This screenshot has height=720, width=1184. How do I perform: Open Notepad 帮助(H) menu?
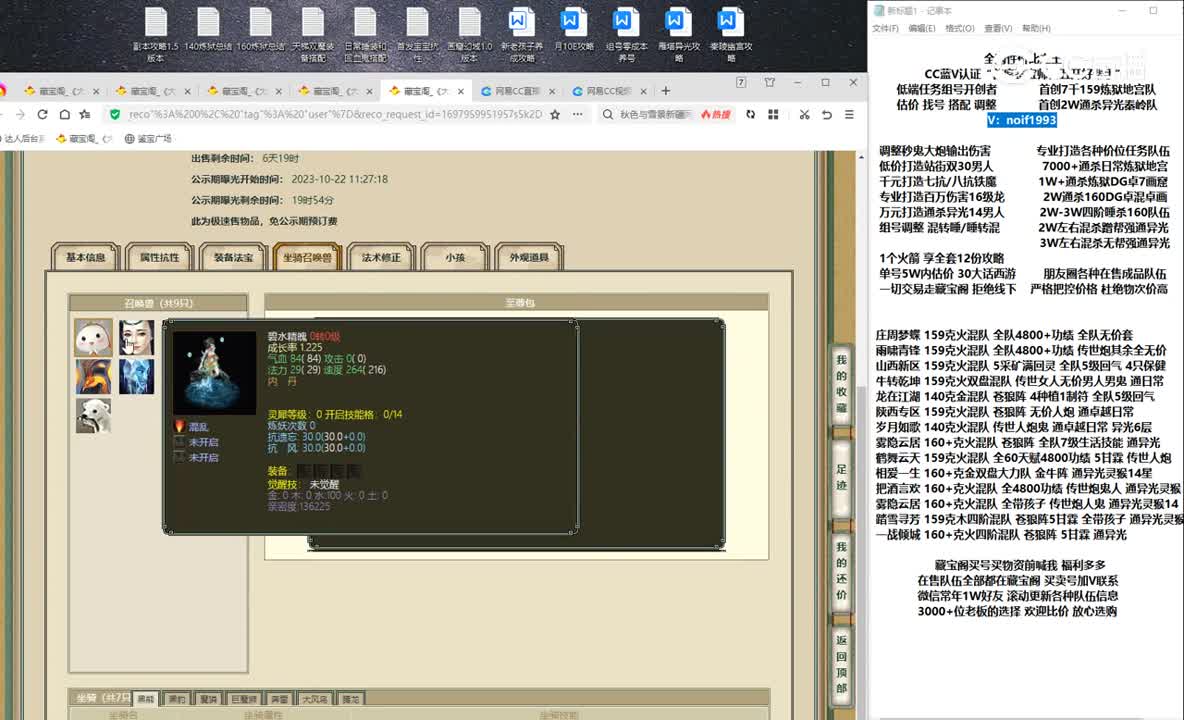click(x=1036, y=29)
